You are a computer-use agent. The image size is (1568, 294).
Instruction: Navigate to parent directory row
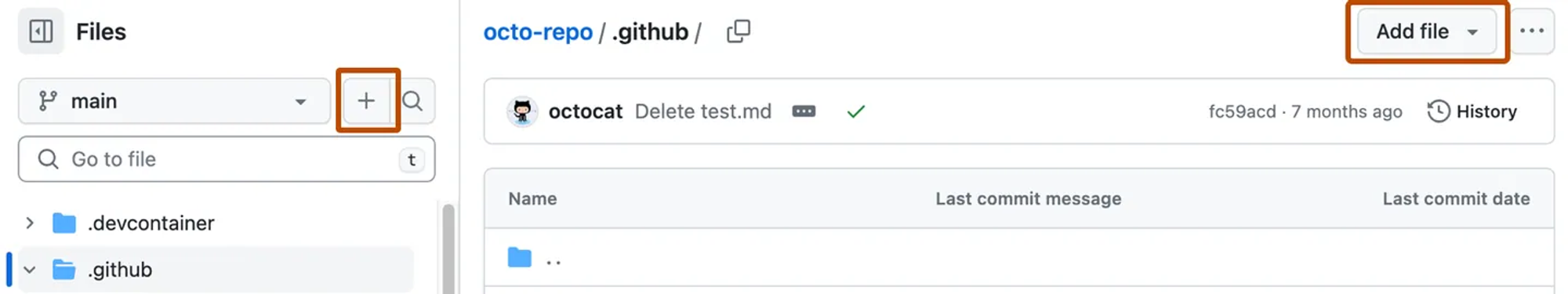coord(1018,258)
